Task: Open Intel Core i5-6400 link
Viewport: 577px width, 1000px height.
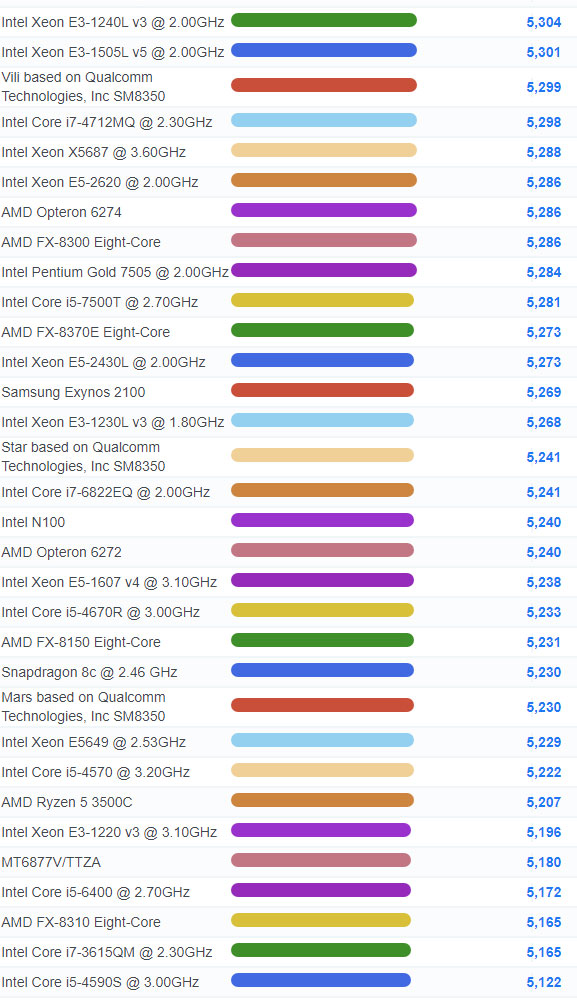Action: pos(96,892)
